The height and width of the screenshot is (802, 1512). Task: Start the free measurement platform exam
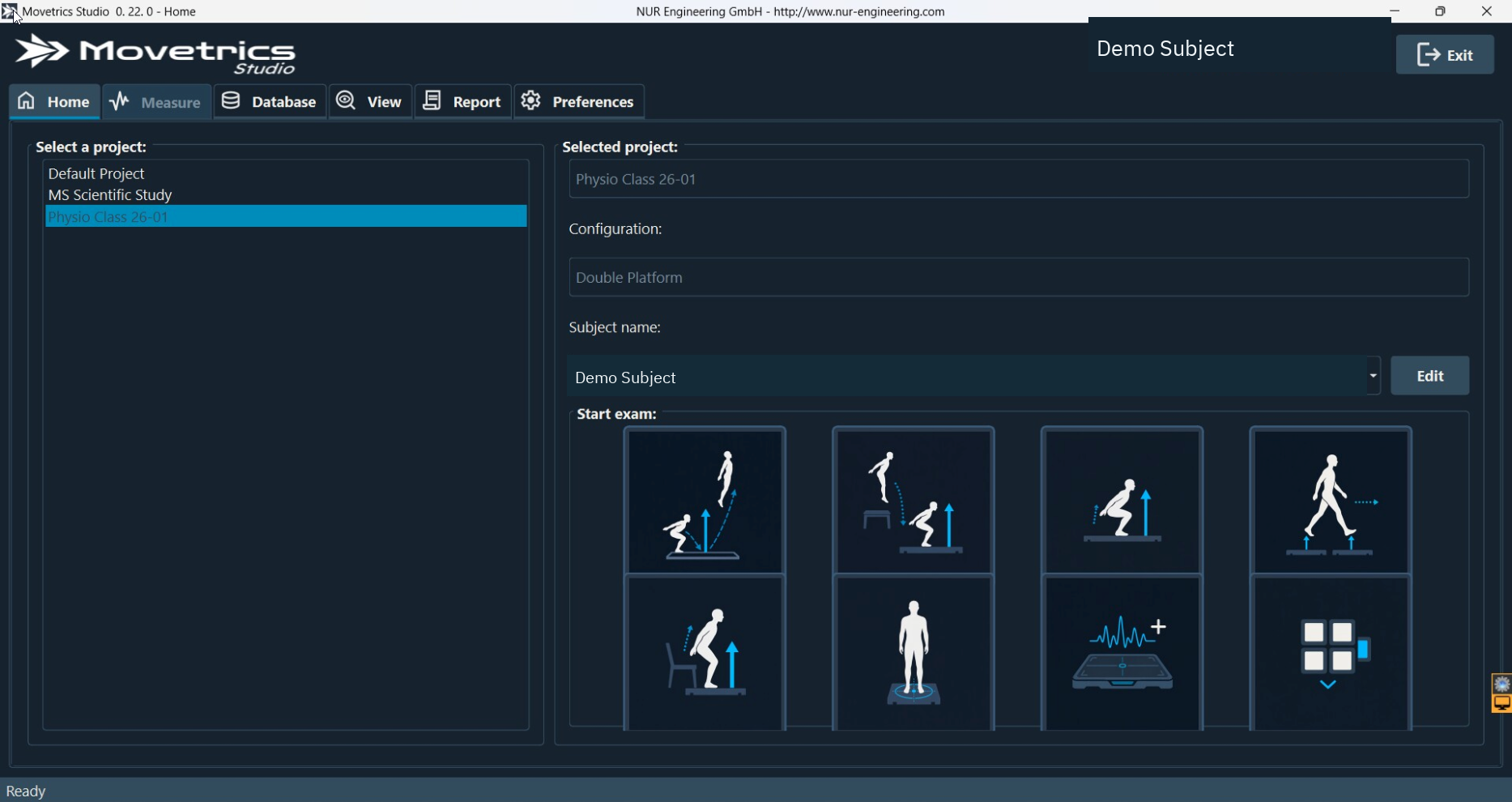pyautogui.click(x=1122, y=654)
